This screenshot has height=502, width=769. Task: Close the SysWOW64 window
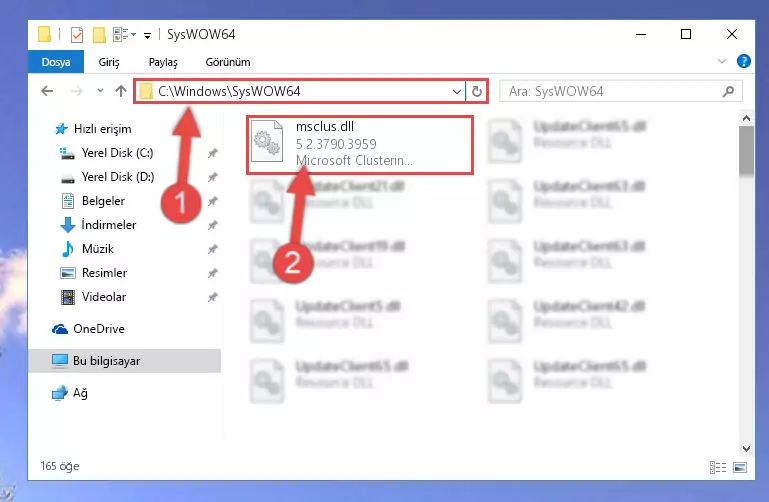[x=732, y=34]
